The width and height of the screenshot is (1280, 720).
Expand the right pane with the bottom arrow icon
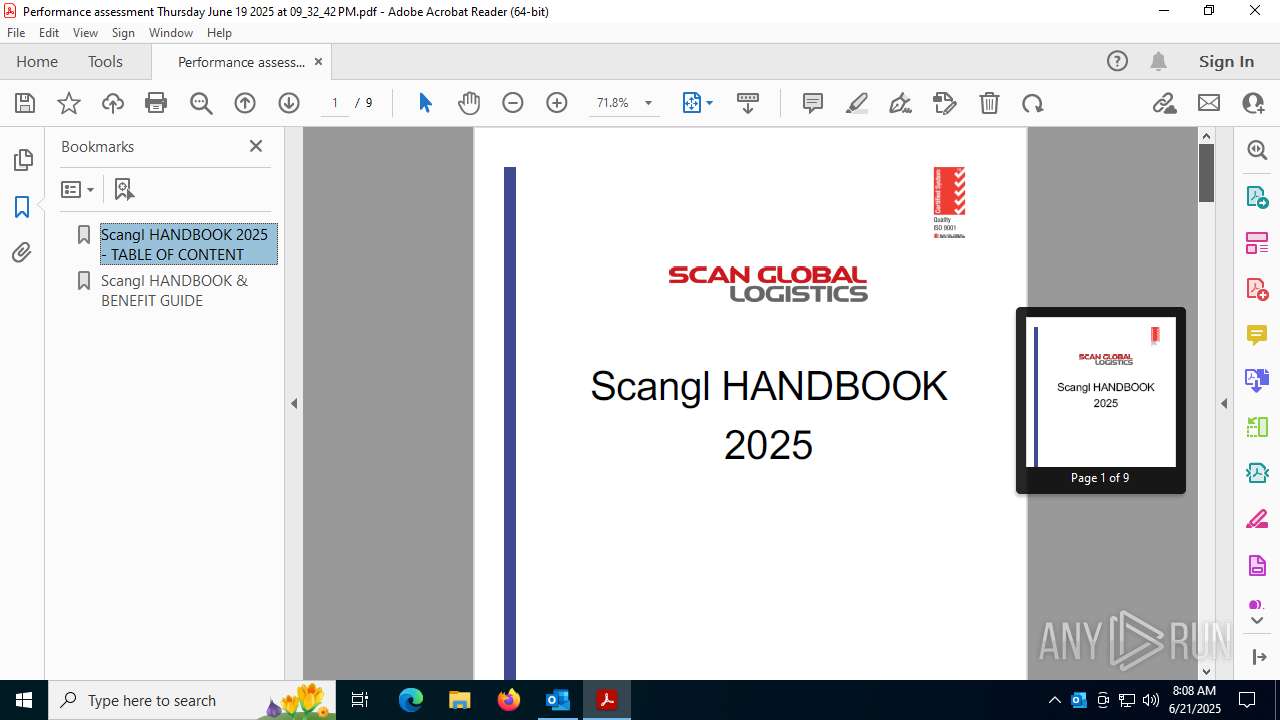(1257, 657)
